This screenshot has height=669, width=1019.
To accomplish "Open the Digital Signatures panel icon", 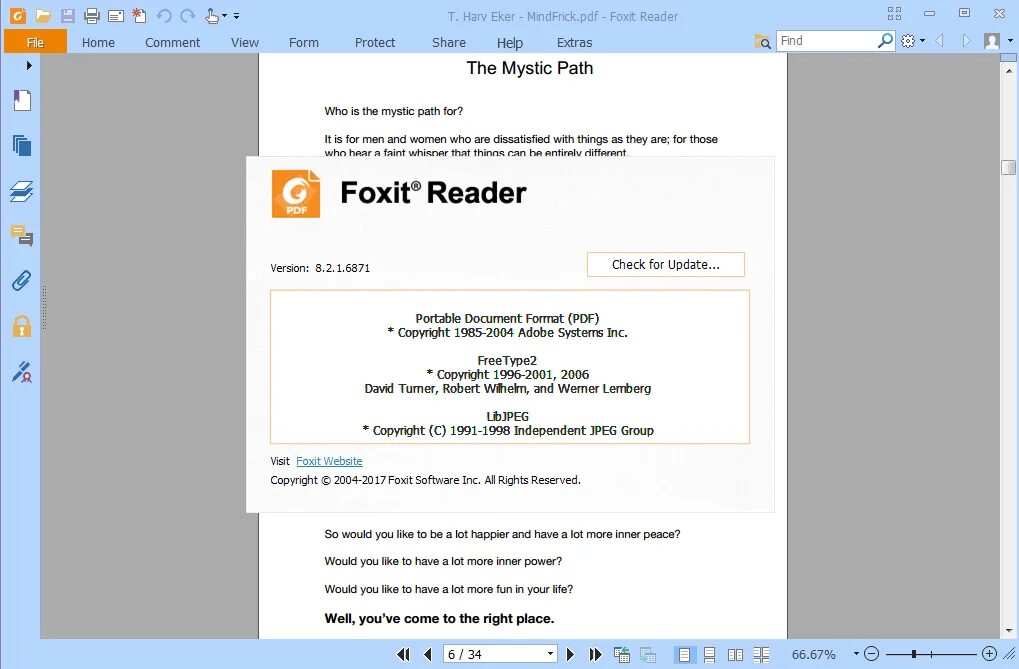I will point(22,372).
